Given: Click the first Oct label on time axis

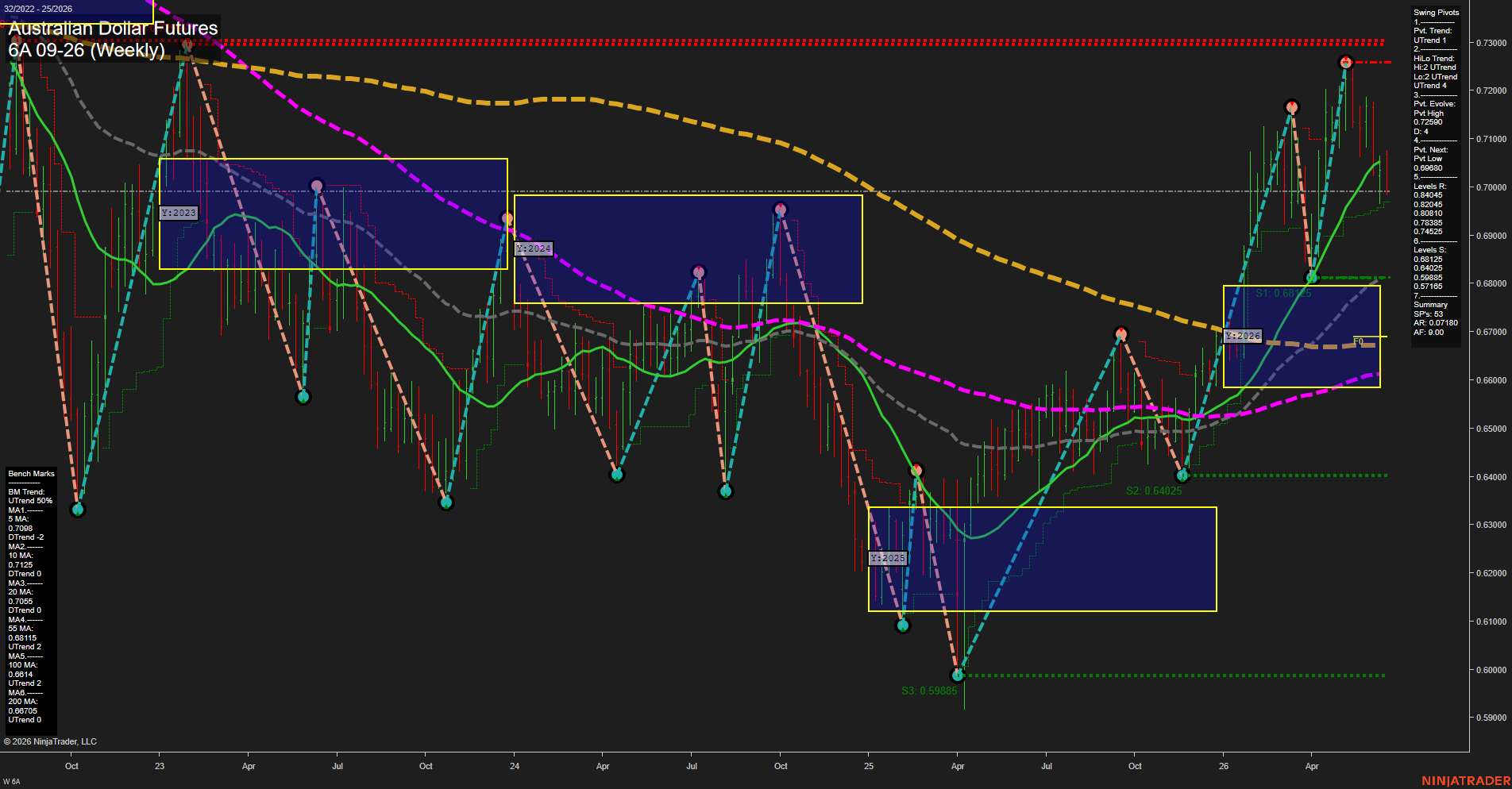Looking at the screenshot, I should [x=71, y=766].
